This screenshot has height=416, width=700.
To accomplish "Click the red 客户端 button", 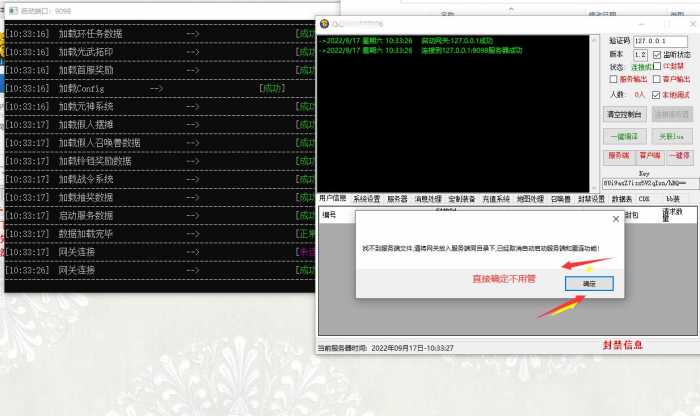I will click(x=649, y=156).
